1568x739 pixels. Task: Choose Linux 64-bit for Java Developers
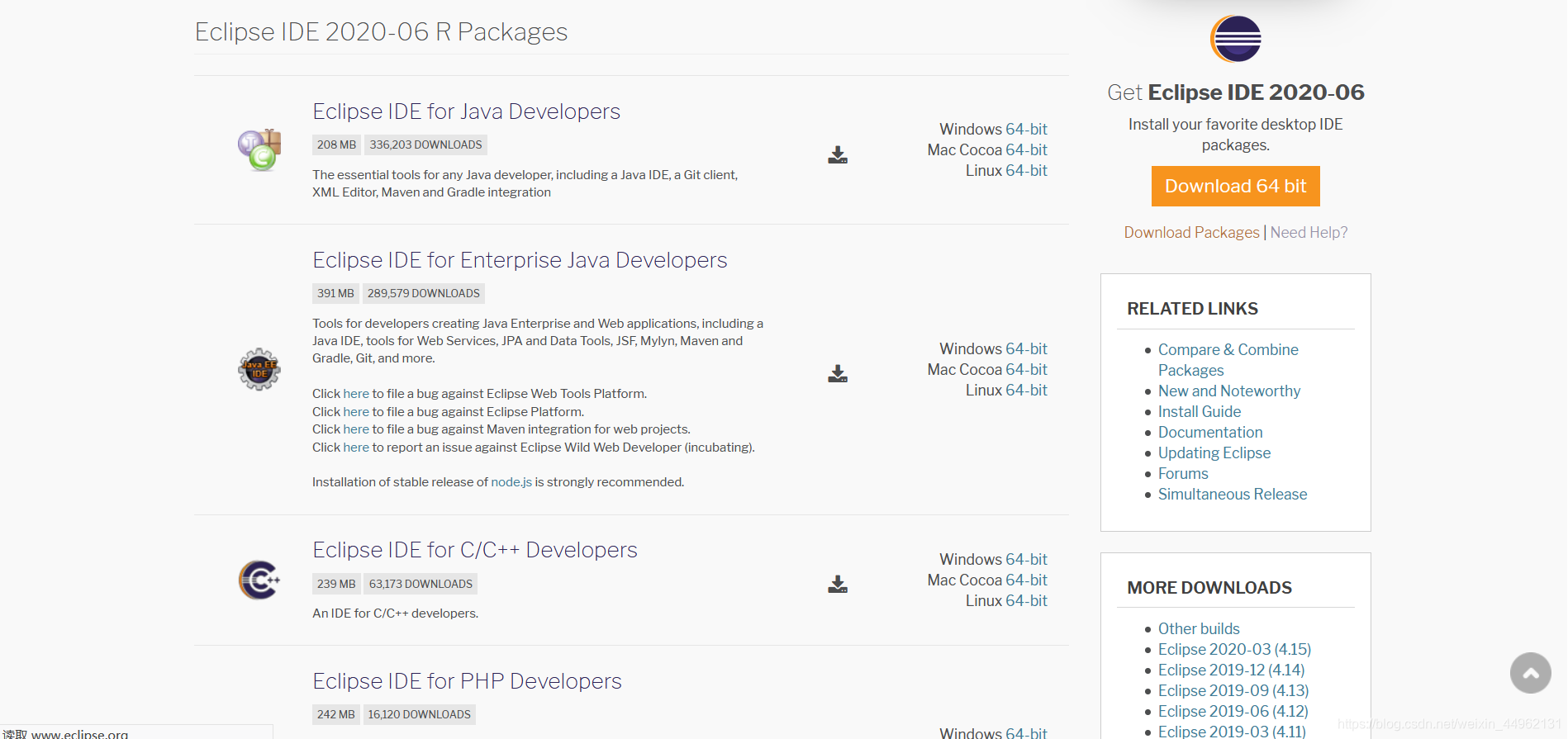click(1026, 171)
